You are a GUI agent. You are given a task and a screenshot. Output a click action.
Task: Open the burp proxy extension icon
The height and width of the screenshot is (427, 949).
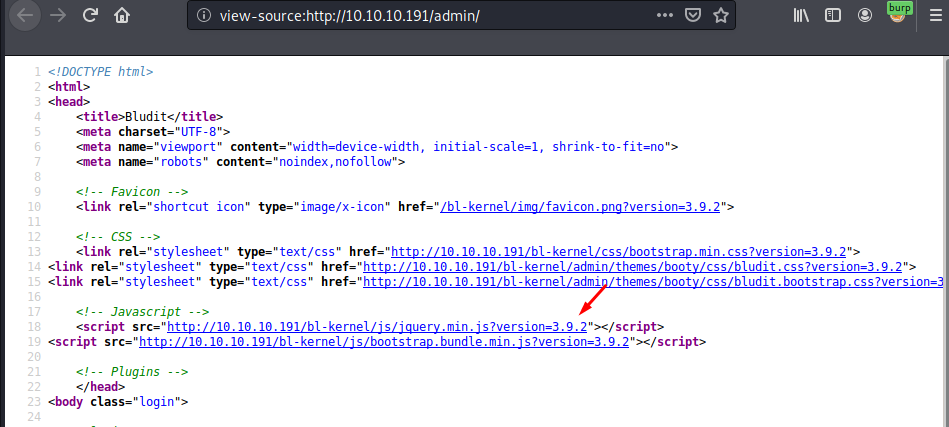898,13
